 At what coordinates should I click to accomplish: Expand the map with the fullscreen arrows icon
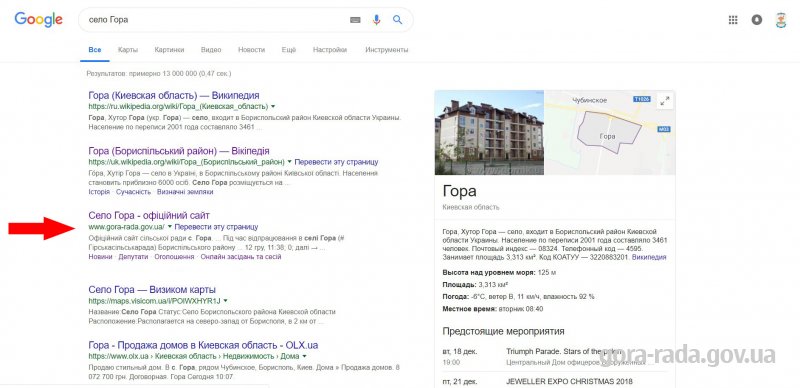[x=664, y=101]
